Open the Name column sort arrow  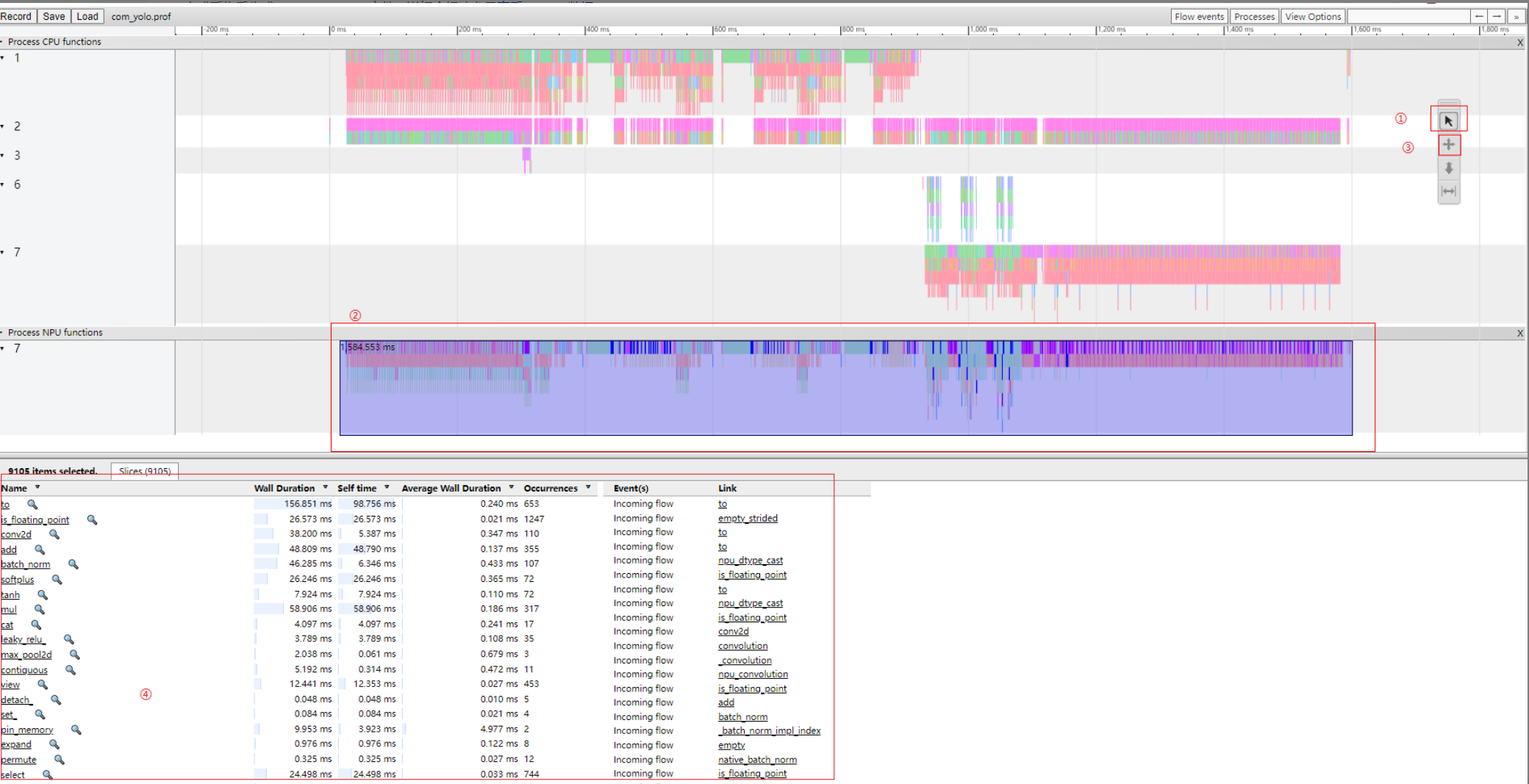click(x=37, y=488)
